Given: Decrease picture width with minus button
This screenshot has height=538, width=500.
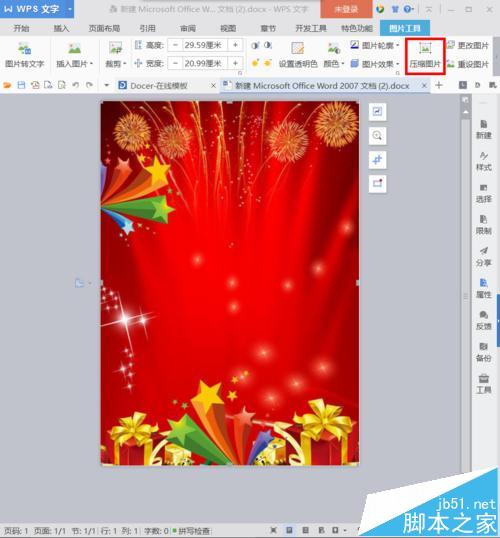Looking at the screenshot, I should click(175, 63).
